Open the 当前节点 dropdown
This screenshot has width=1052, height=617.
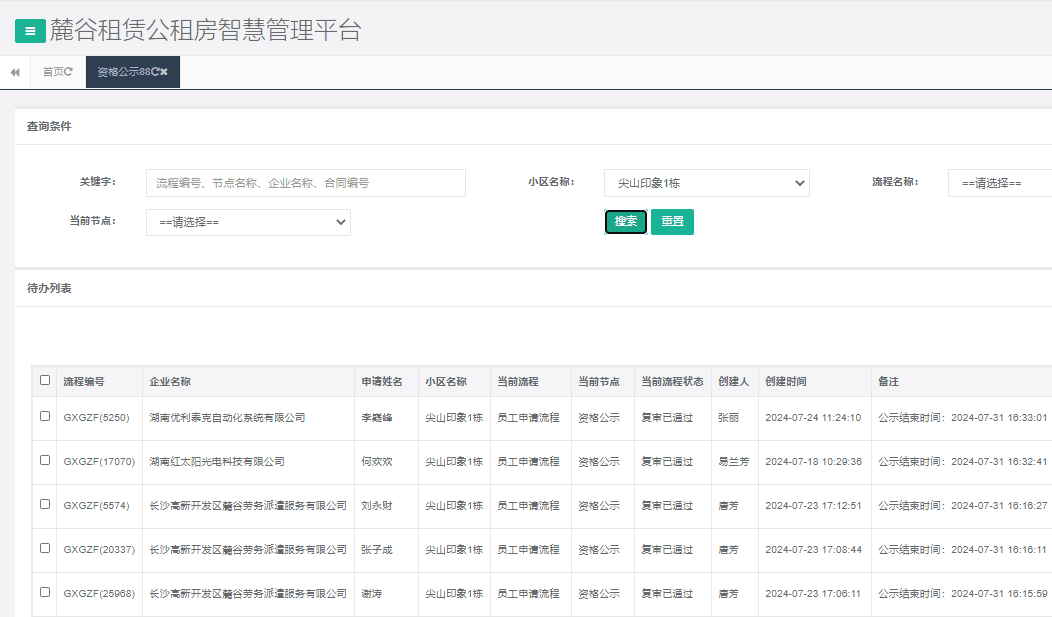[248, 222]
